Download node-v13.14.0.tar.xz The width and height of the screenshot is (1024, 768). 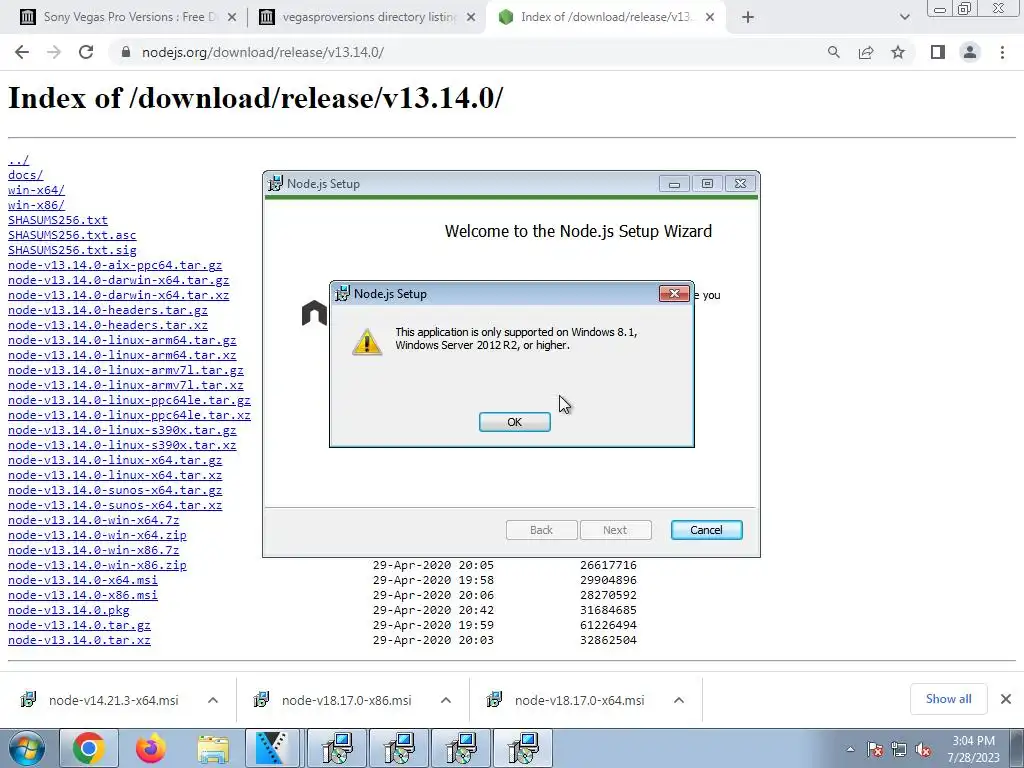pyautogui.click(x=79, y=640)
